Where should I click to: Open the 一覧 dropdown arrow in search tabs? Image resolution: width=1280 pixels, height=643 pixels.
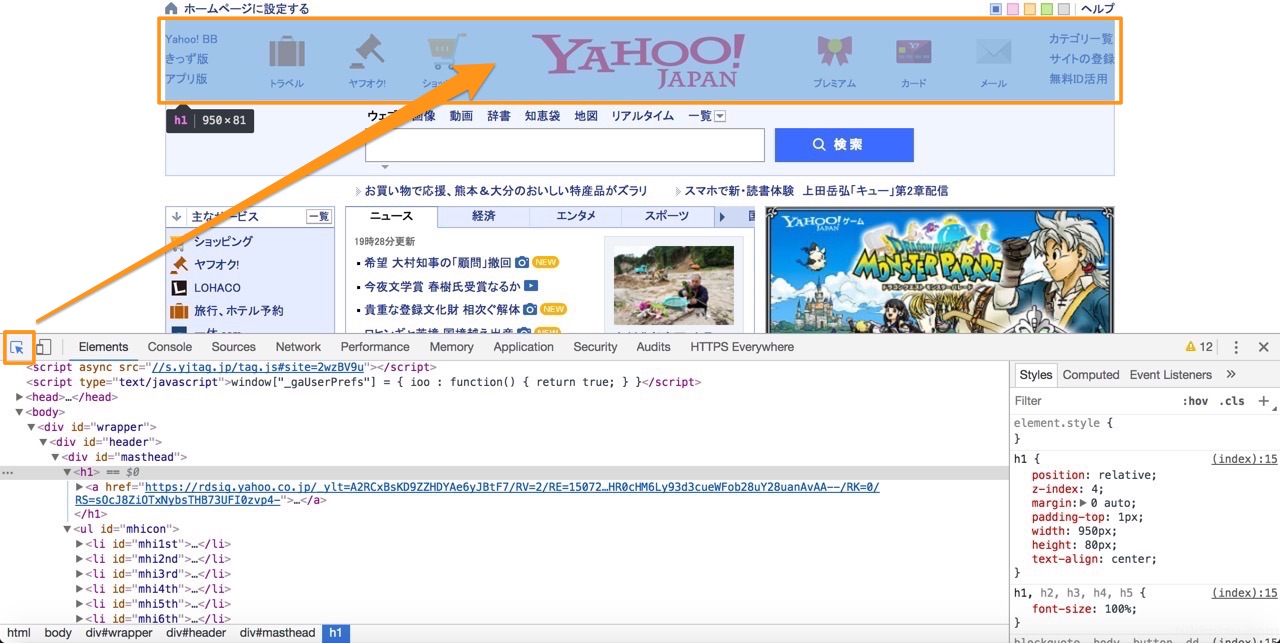click(720, 116)
